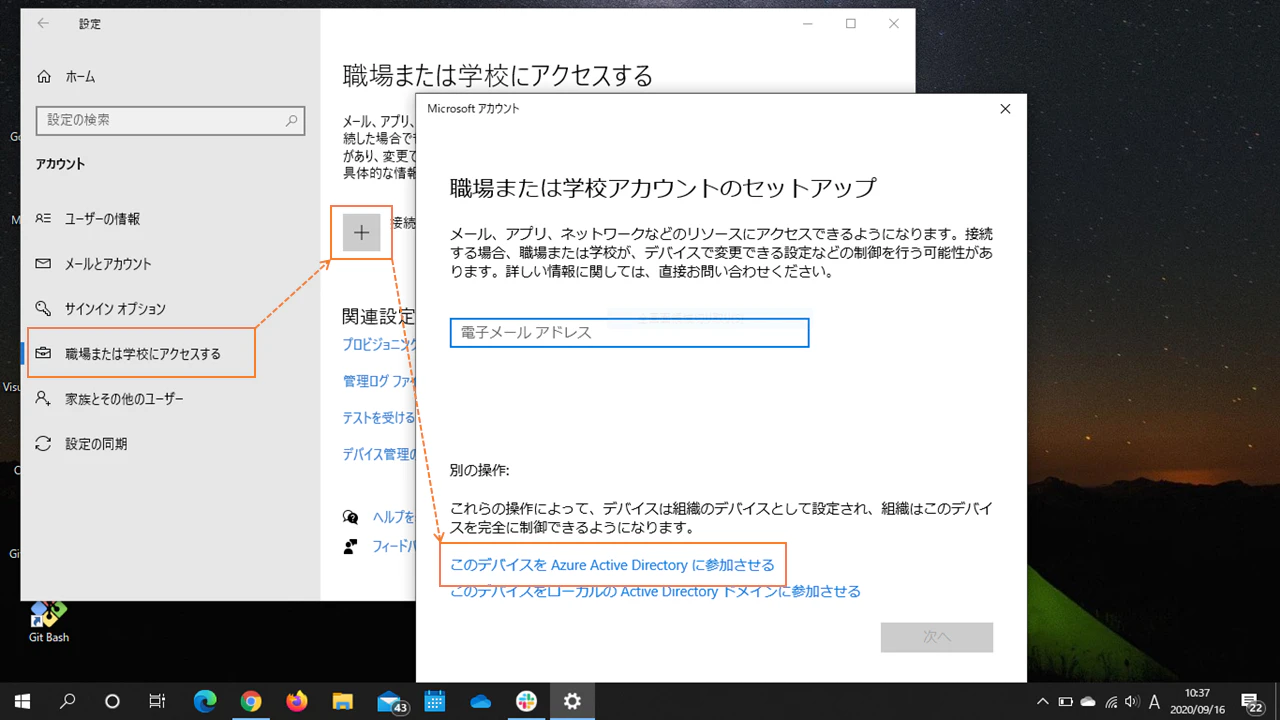Click the Settings gear on taskbar

point(572,701)
